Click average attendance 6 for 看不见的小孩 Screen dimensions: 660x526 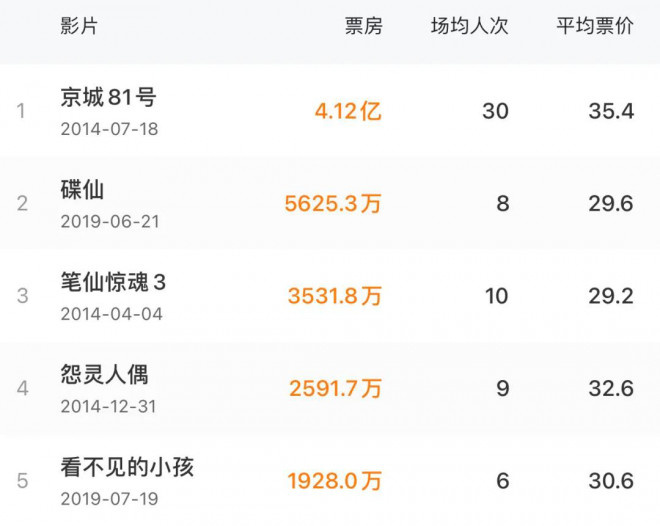[x=503, y=482]
